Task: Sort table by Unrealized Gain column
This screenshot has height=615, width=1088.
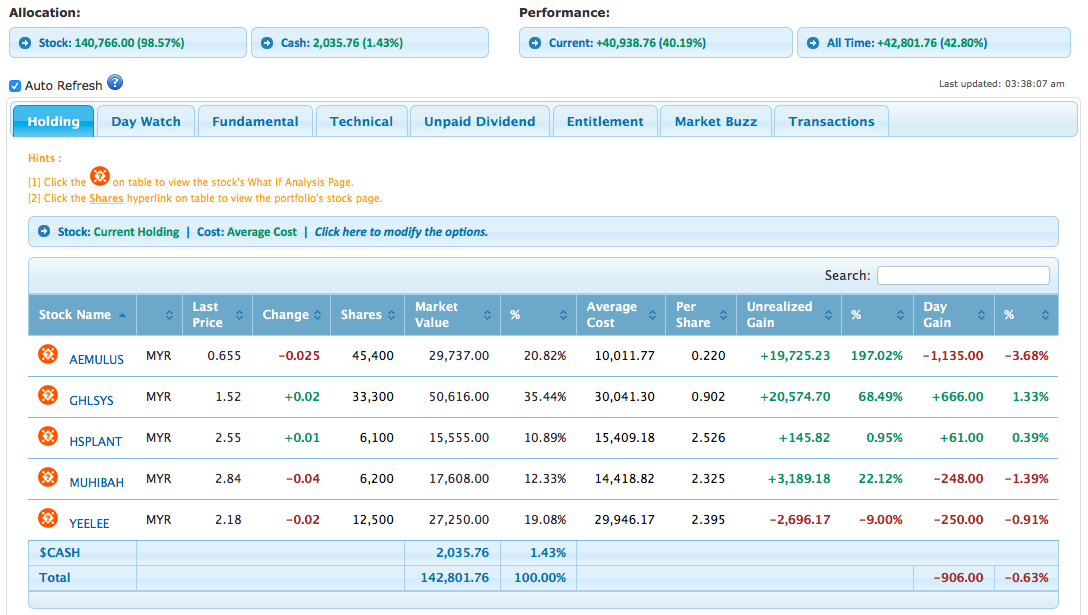Action: coord(788,315)
